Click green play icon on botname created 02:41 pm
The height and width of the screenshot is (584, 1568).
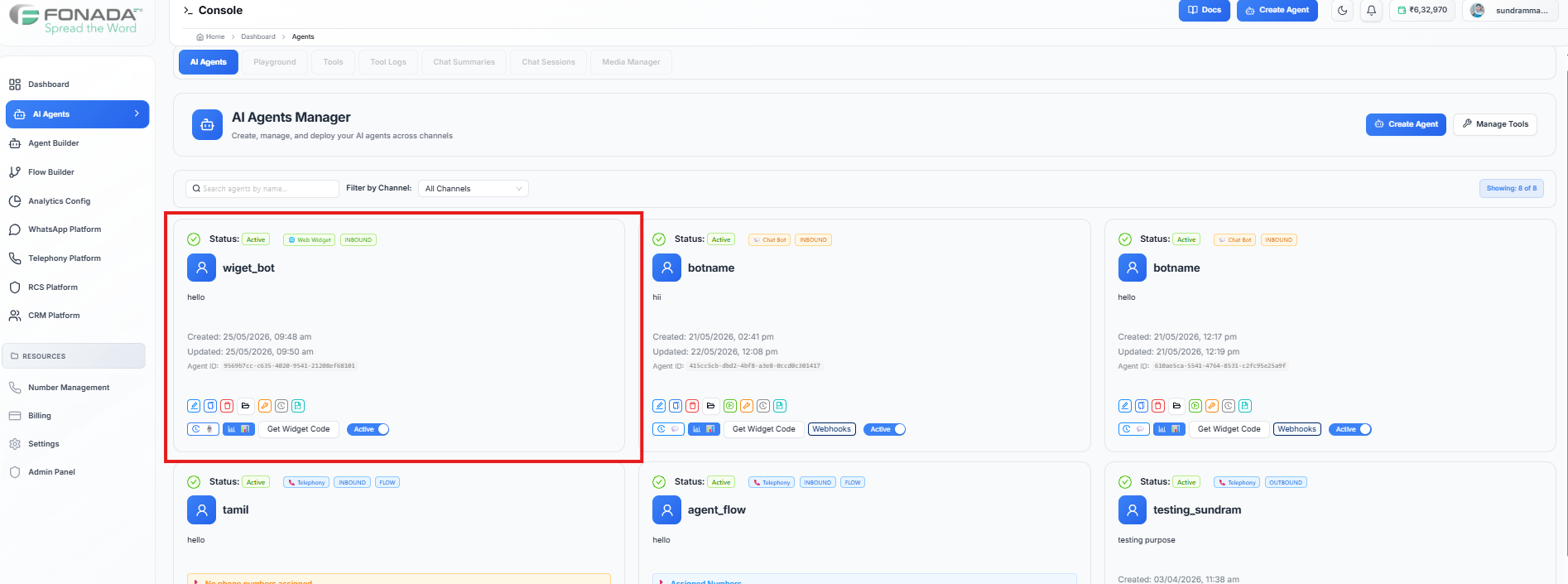(x=729, y=406)
